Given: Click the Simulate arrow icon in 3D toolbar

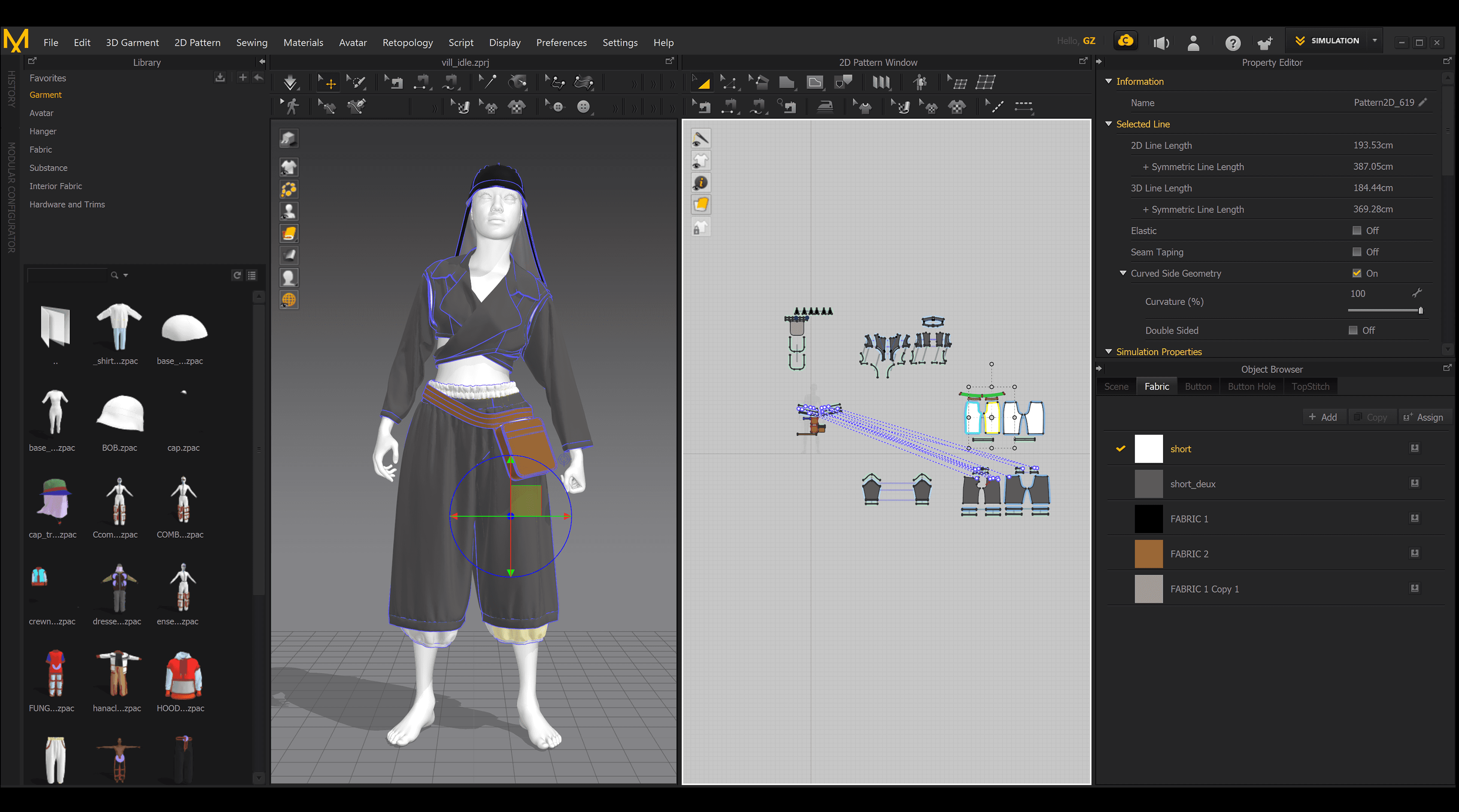Looking at the screenshot, I should click(291, 83).
